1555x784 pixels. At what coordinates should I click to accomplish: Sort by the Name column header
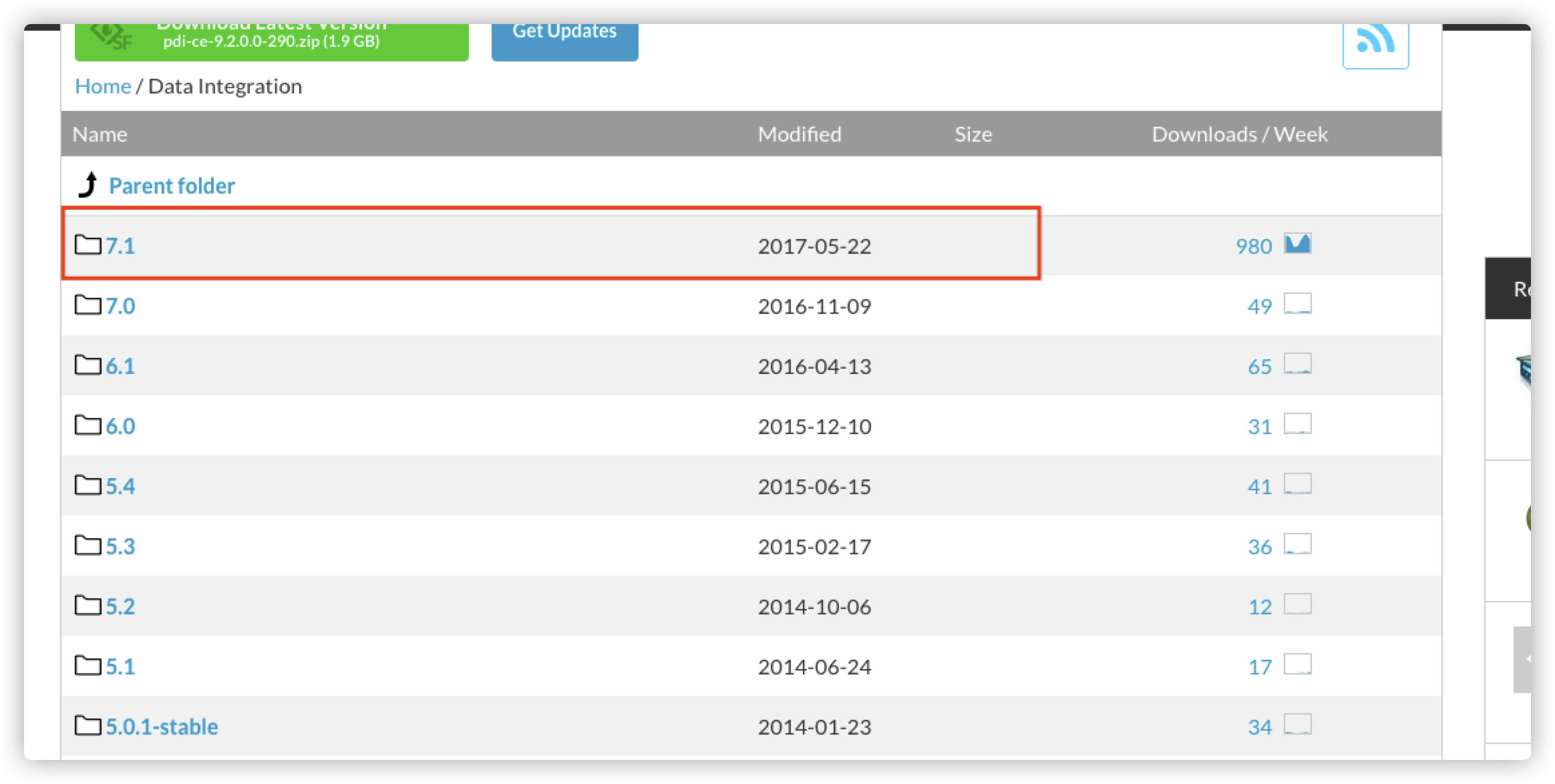[x=100, y=134]
